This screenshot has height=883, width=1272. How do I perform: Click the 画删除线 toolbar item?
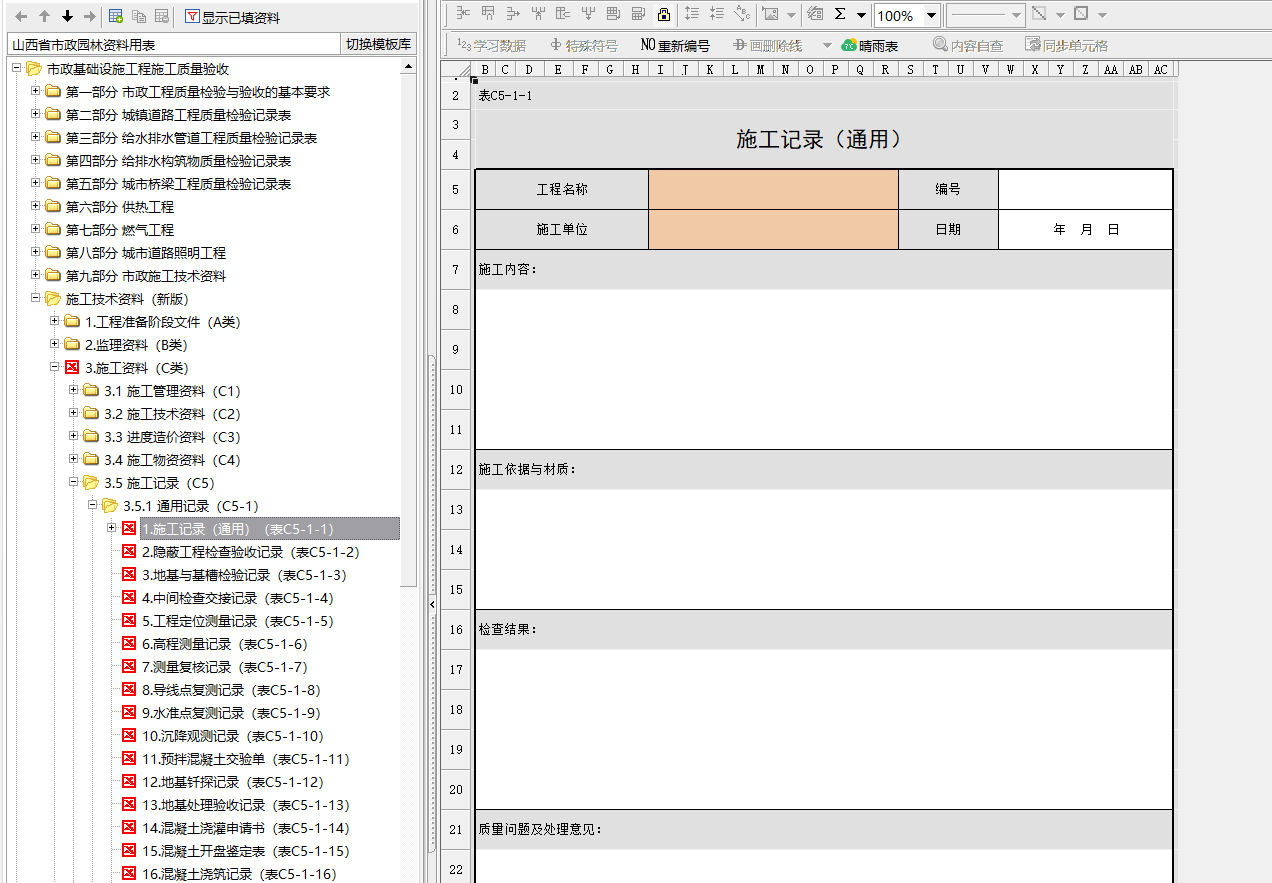(768, 45)
